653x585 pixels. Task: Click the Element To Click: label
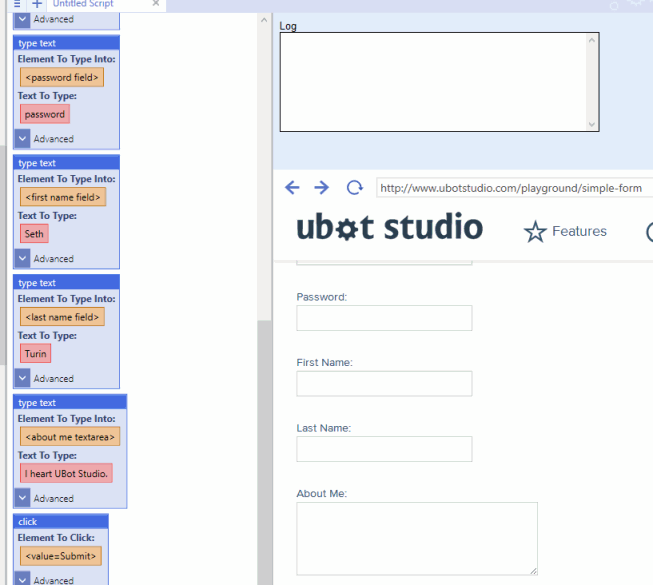click(x=56, y=538)
